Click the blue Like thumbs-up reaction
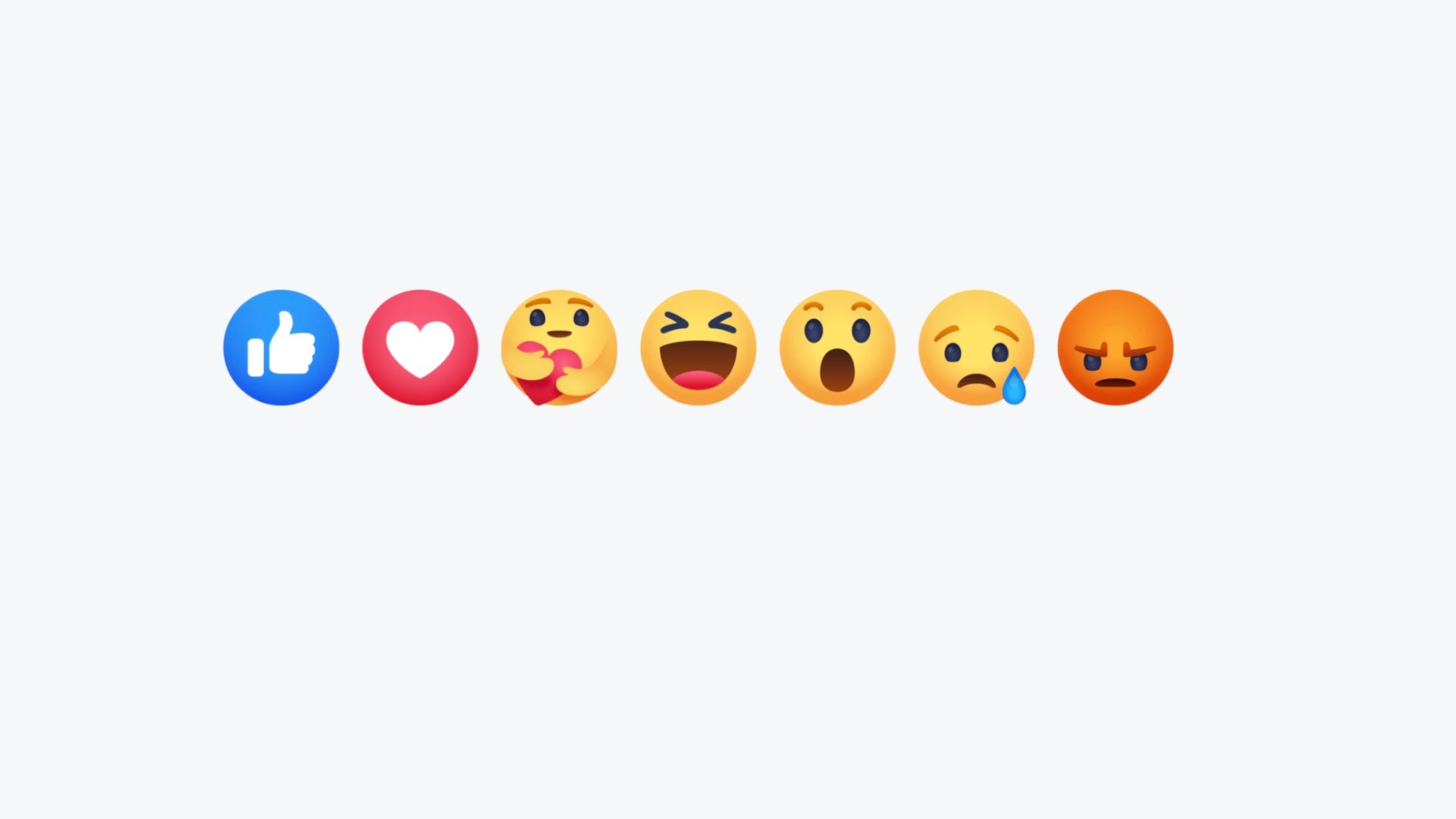 click(281, 347)
